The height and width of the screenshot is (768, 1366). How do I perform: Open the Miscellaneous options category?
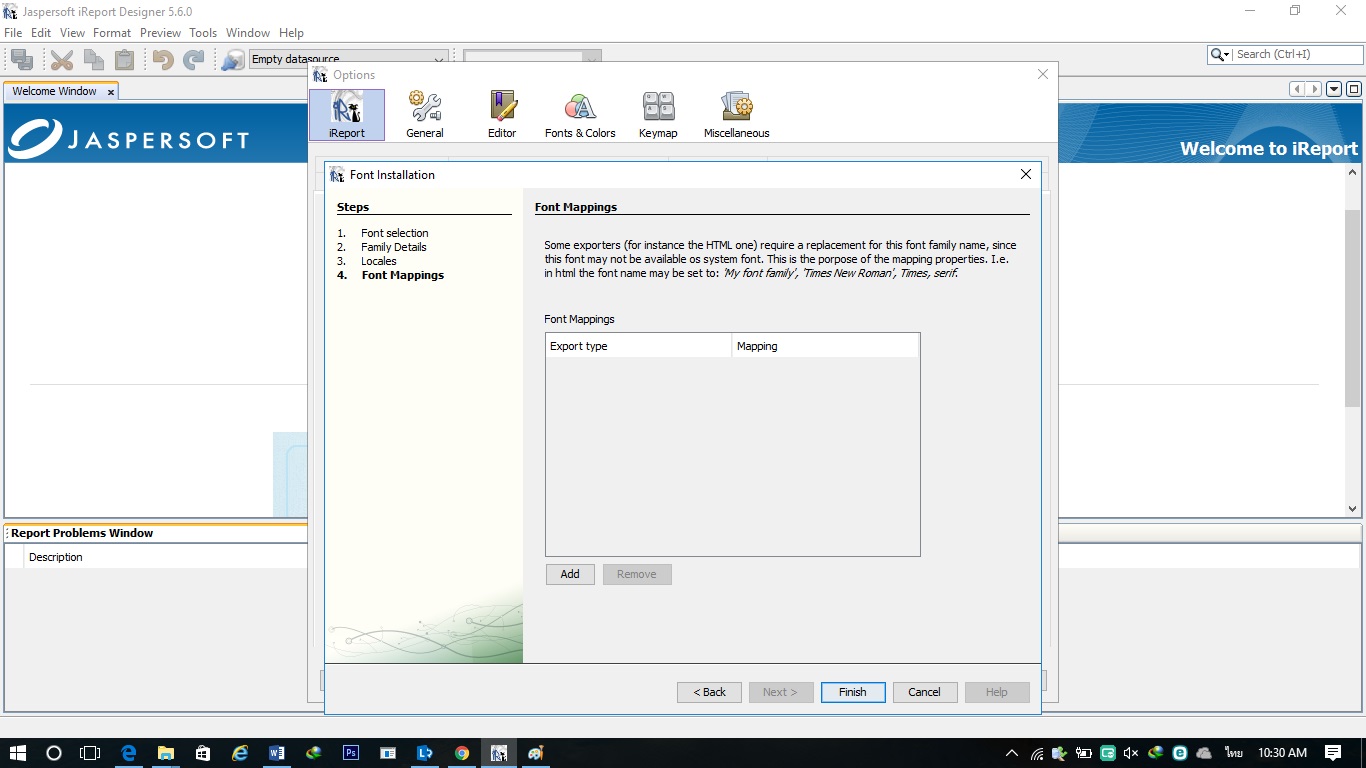pos(736,114)
